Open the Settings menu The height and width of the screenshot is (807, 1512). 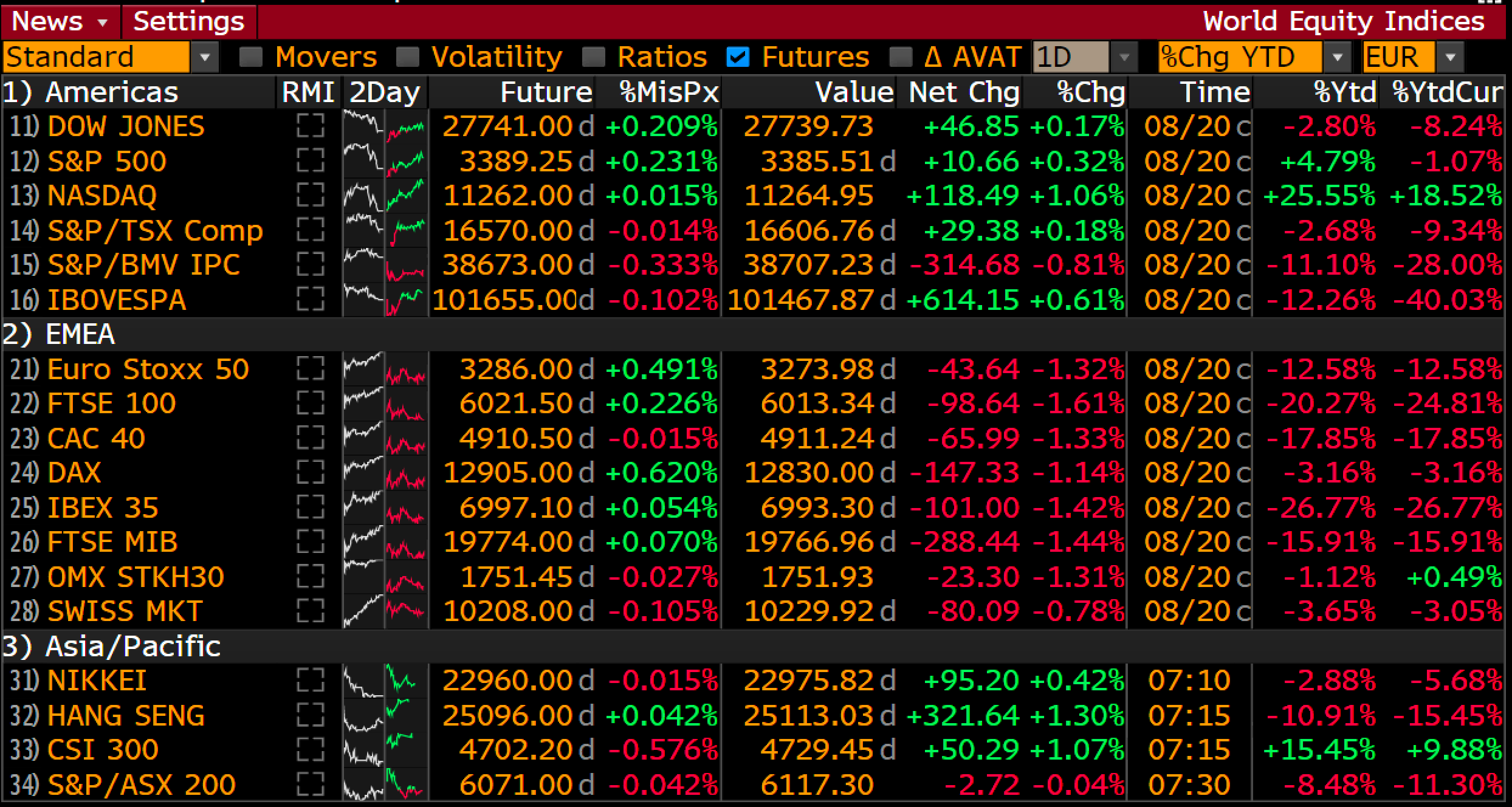click(x=189, y=22)
